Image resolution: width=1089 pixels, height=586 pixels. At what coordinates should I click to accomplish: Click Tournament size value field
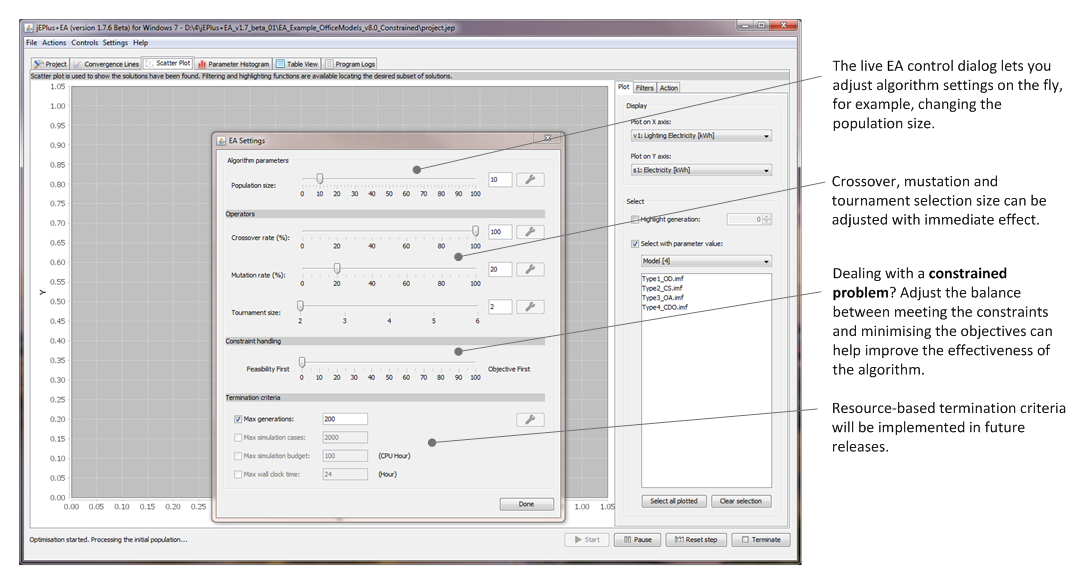coord(500,307)
